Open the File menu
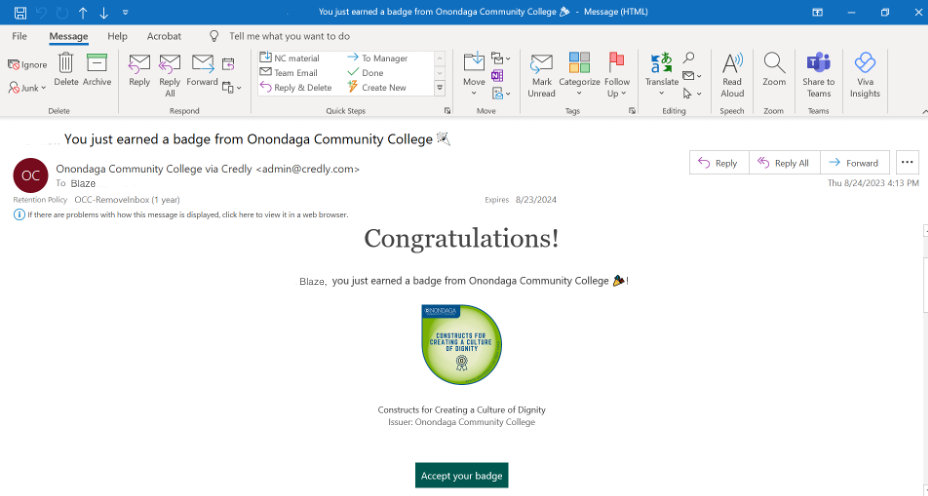The width and height of the screenshot is (928, 496). 20,36
